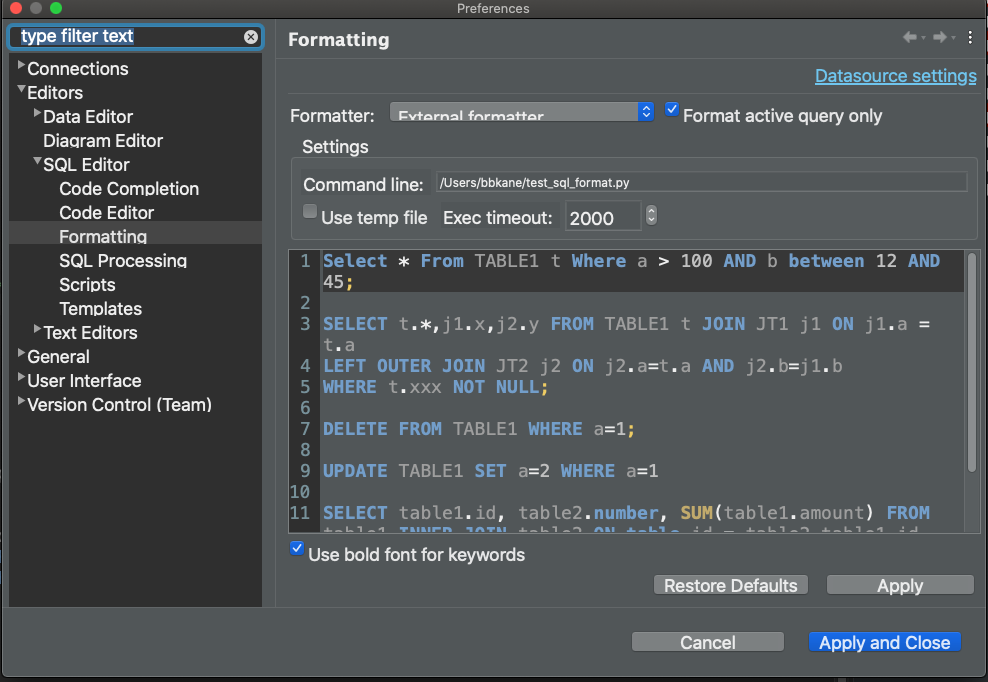Open the three-dot overflow menu
Viewport: 988px width, 682px height.
[969, 37]
